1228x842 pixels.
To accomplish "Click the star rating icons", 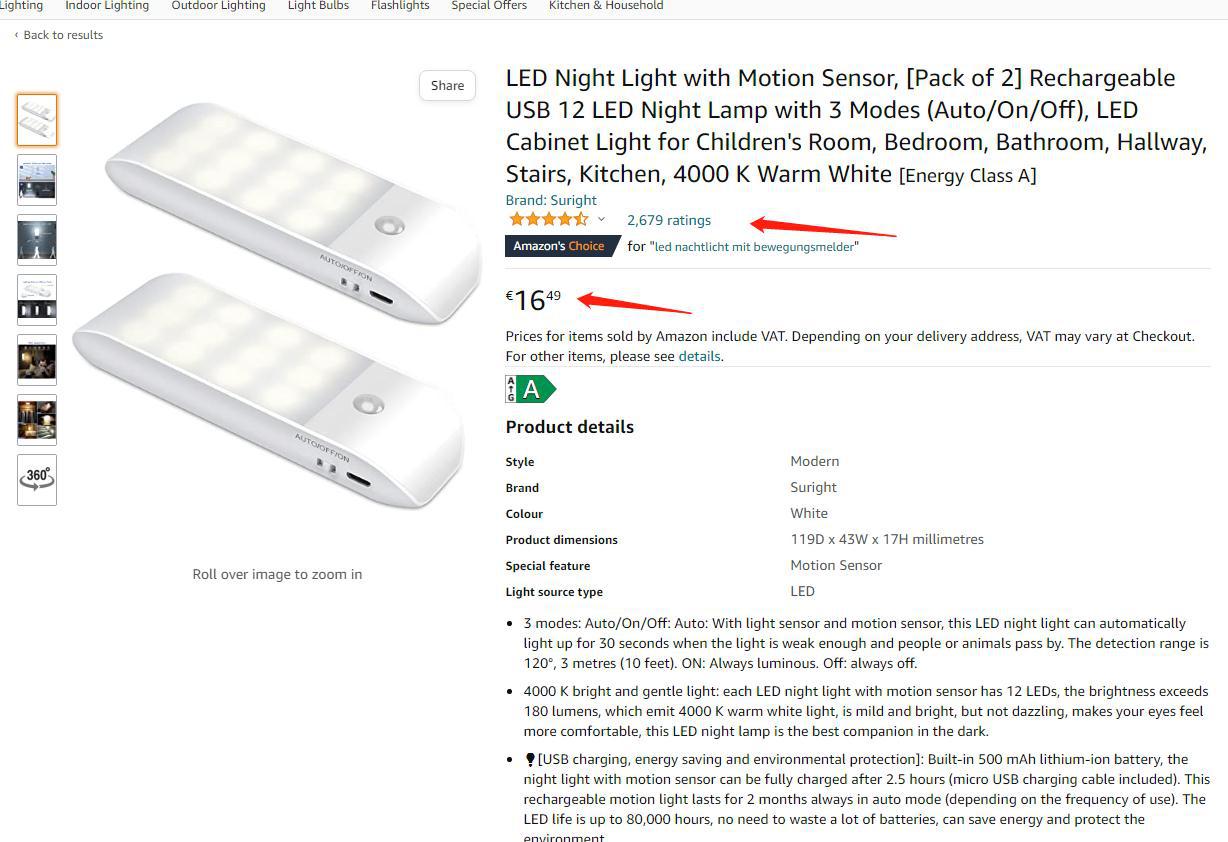I will click(548, 220).
